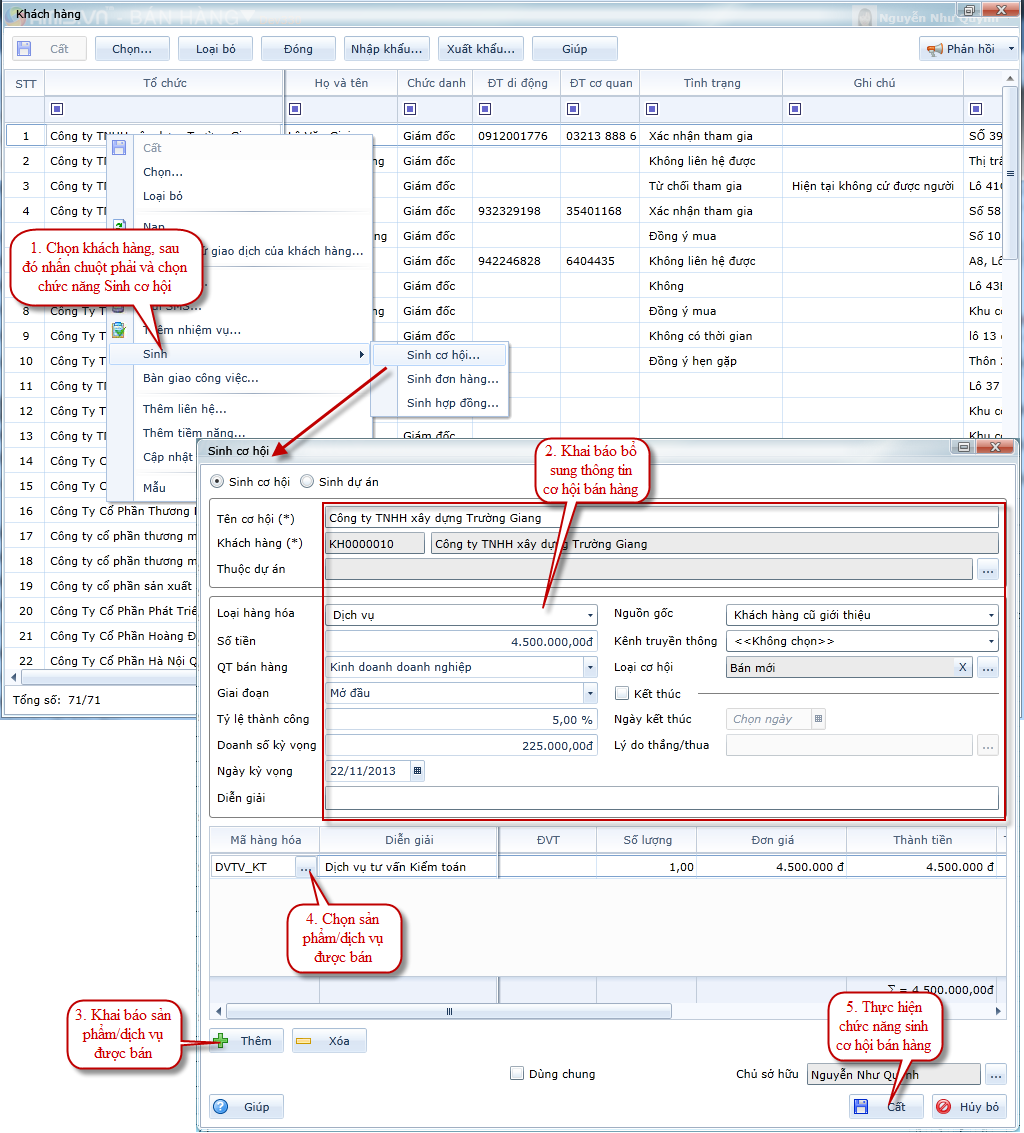Image resolution: width=1024 pixels, height=1133 pixels.
Task: Click into the Diễn giải text field
Action: pyautogui.click(x=661, y=798)
